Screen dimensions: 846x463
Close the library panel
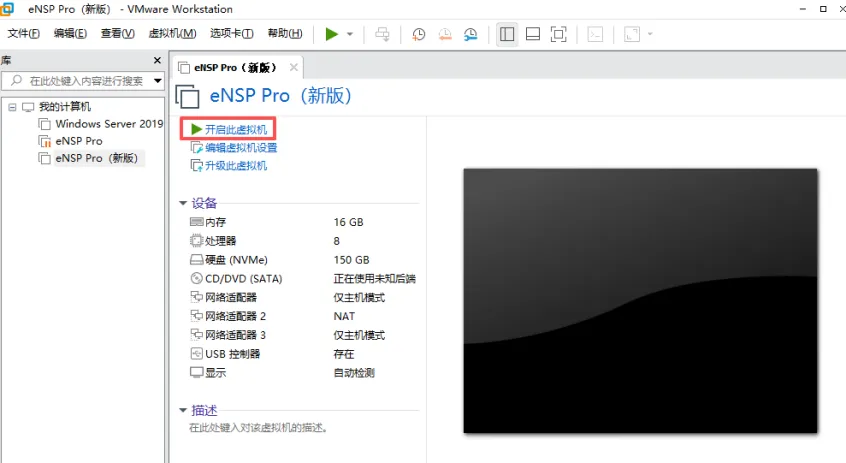click(x=157, y=60)
